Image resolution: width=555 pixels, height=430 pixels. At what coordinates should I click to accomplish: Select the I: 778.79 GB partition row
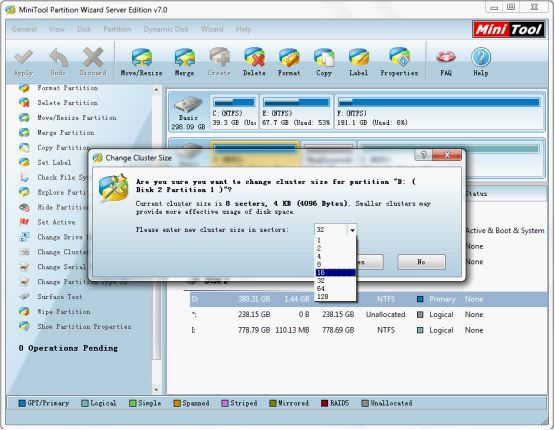tap(368, 330)
